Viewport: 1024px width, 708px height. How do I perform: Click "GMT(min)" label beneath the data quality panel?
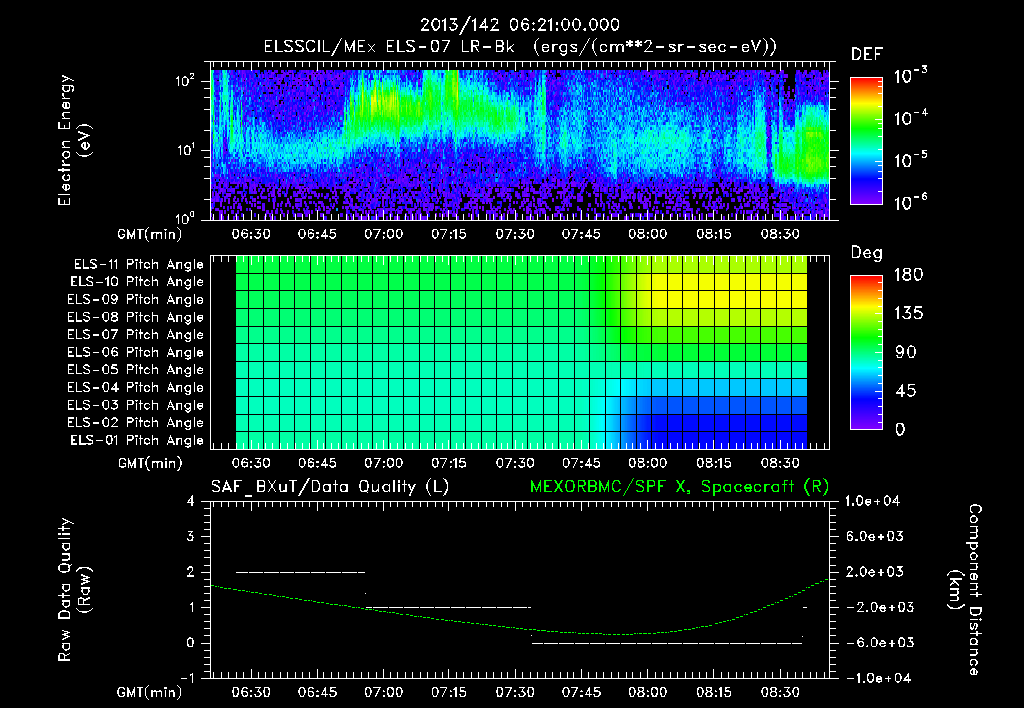click(150, 692)
